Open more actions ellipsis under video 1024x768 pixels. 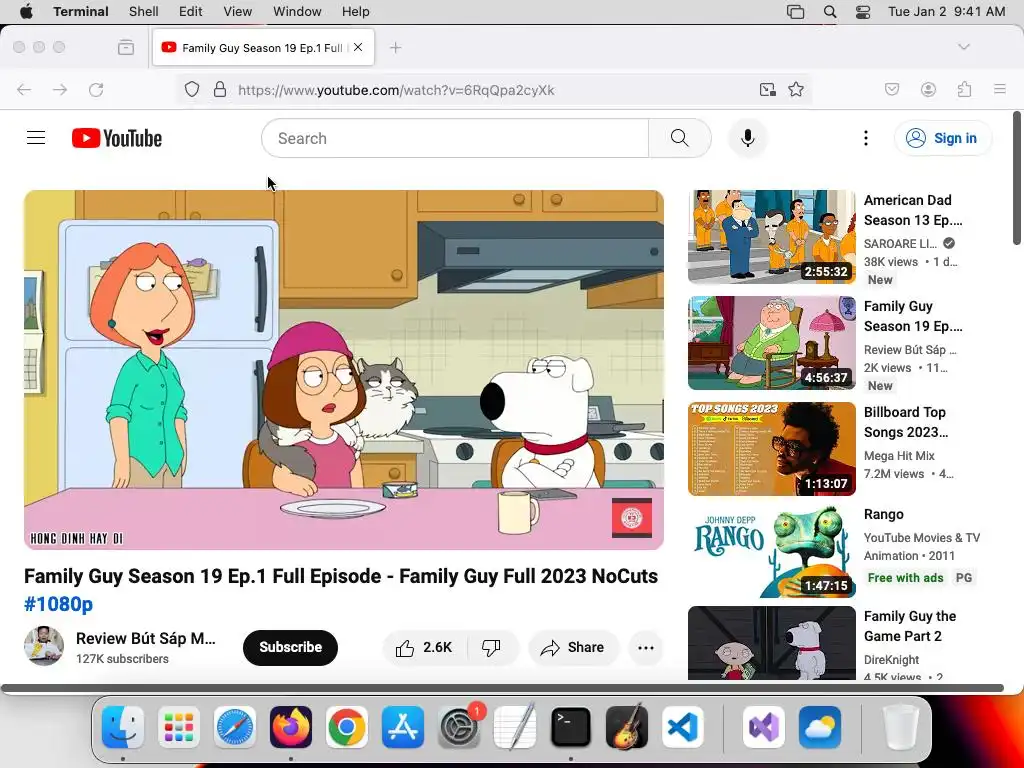coord(646,647)
